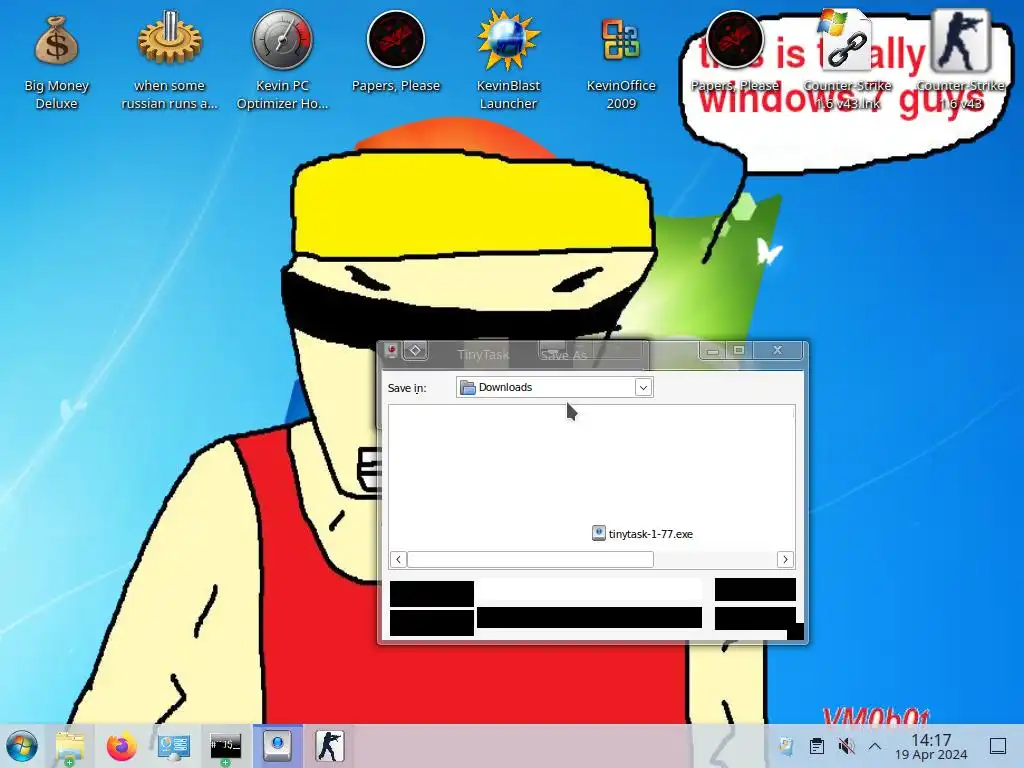Click the clipboard tray icon
This screenshot has width=1024, height=768.
click(816, 746)
